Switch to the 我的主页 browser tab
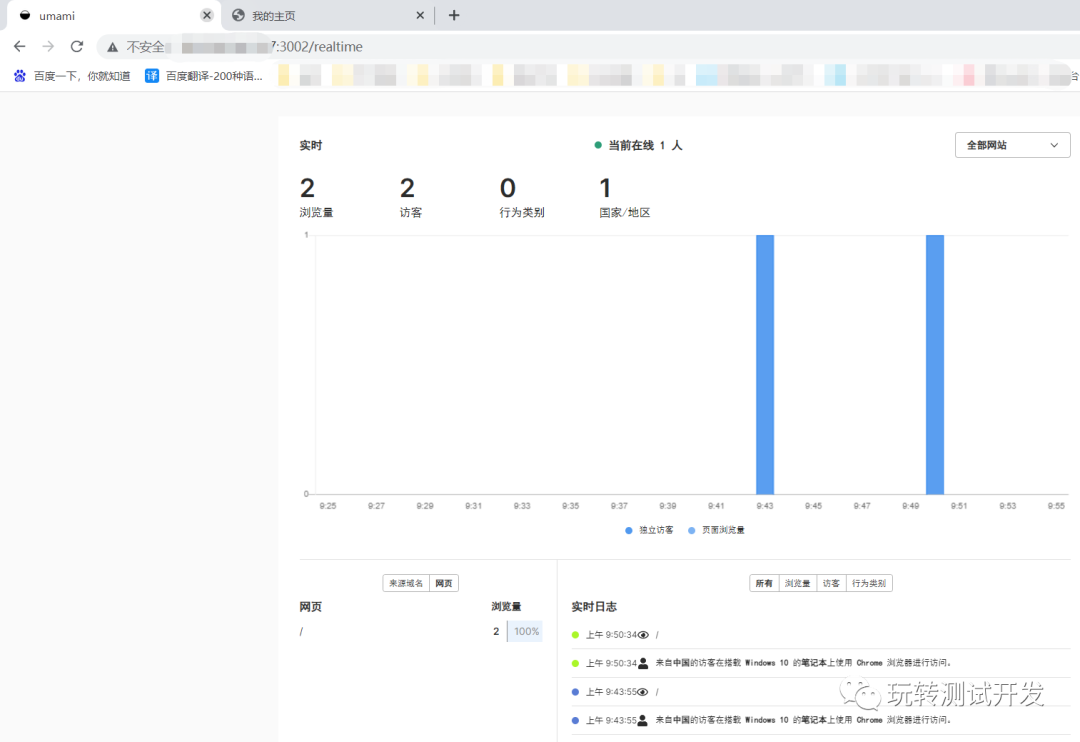 coord(320,16)
